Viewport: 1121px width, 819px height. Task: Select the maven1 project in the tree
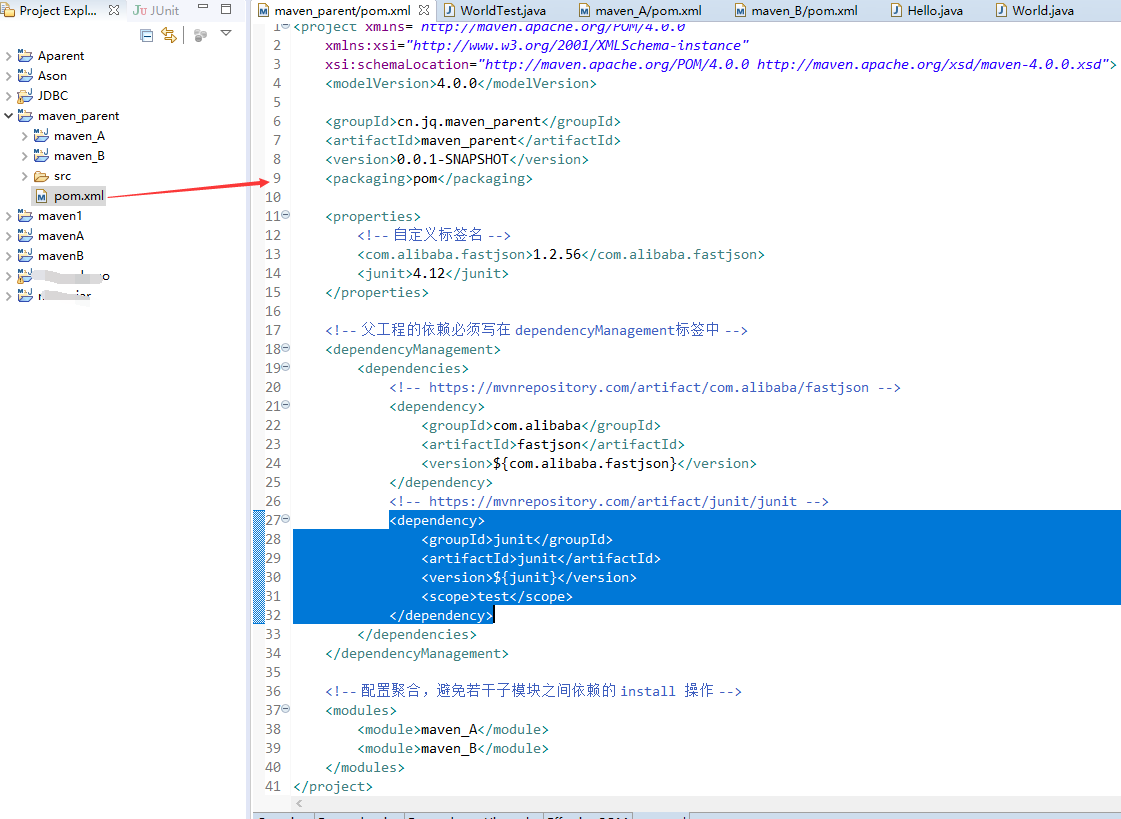[60, 216]
